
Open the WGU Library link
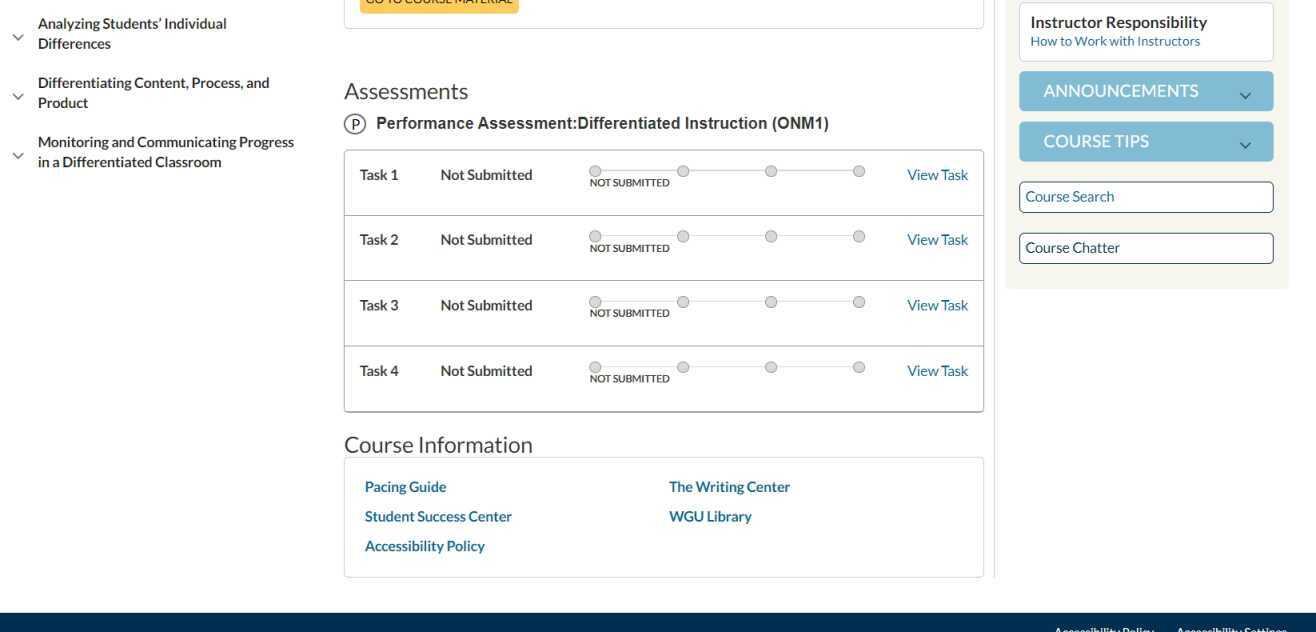pos(710,517)
